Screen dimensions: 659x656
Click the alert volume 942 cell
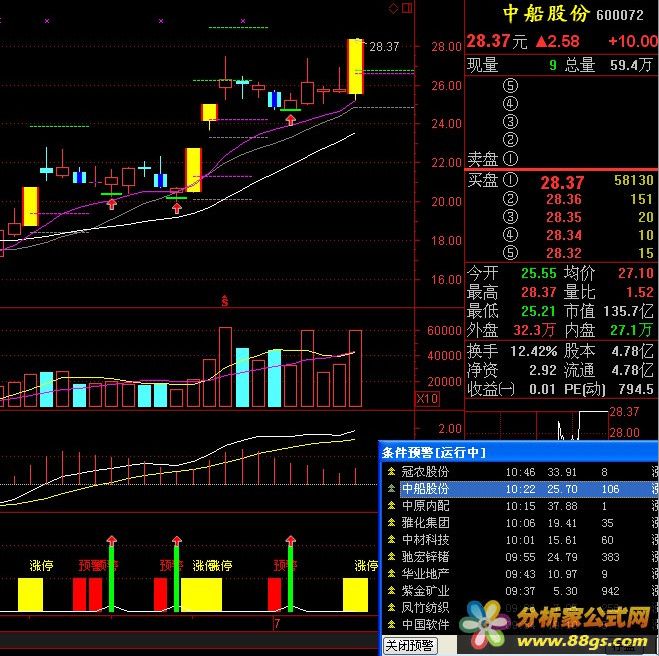click(610, 591)
